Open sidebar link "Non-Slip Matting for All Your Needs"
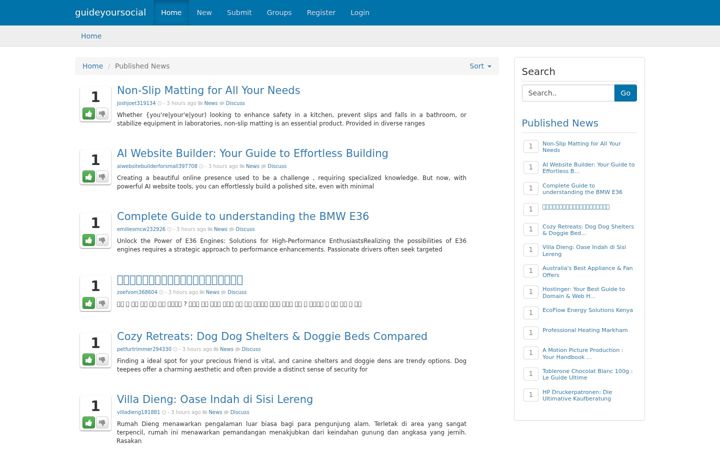This screenshot has width=720, height=450. point(581,146)
